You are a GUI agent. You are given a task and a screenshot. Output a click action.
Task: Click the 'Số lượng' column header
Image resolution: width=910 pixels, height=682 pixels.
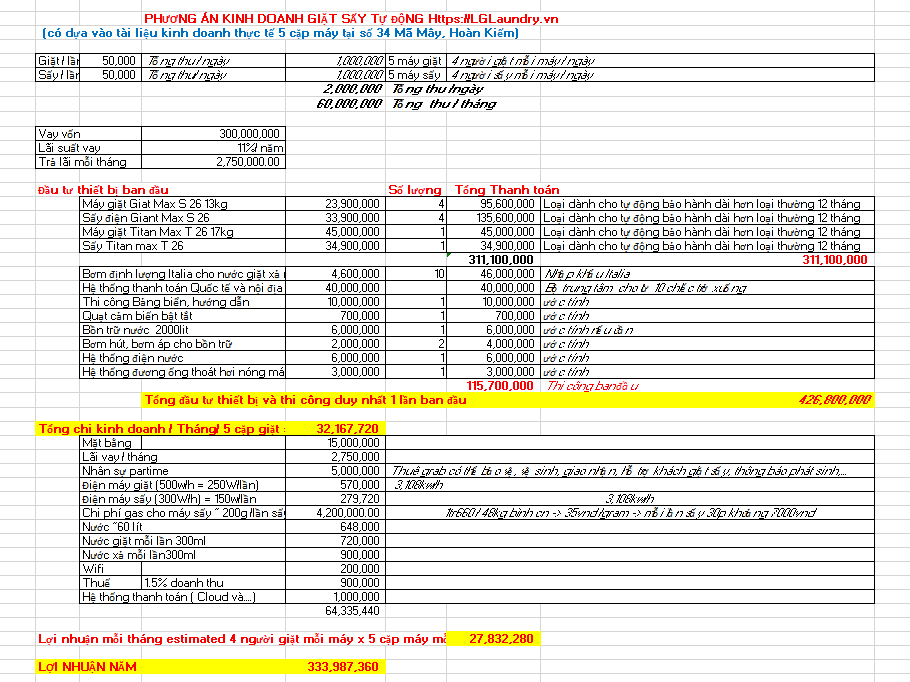point(415,190)
